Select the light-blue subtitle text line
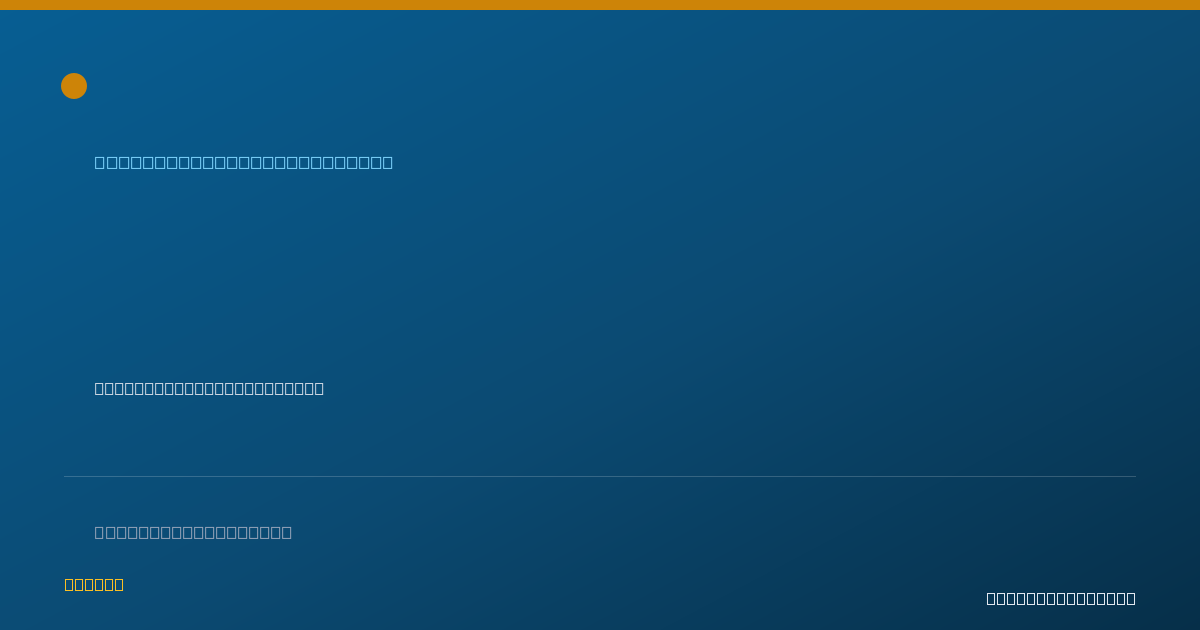The image size is (1200, 630). point(244,162)
